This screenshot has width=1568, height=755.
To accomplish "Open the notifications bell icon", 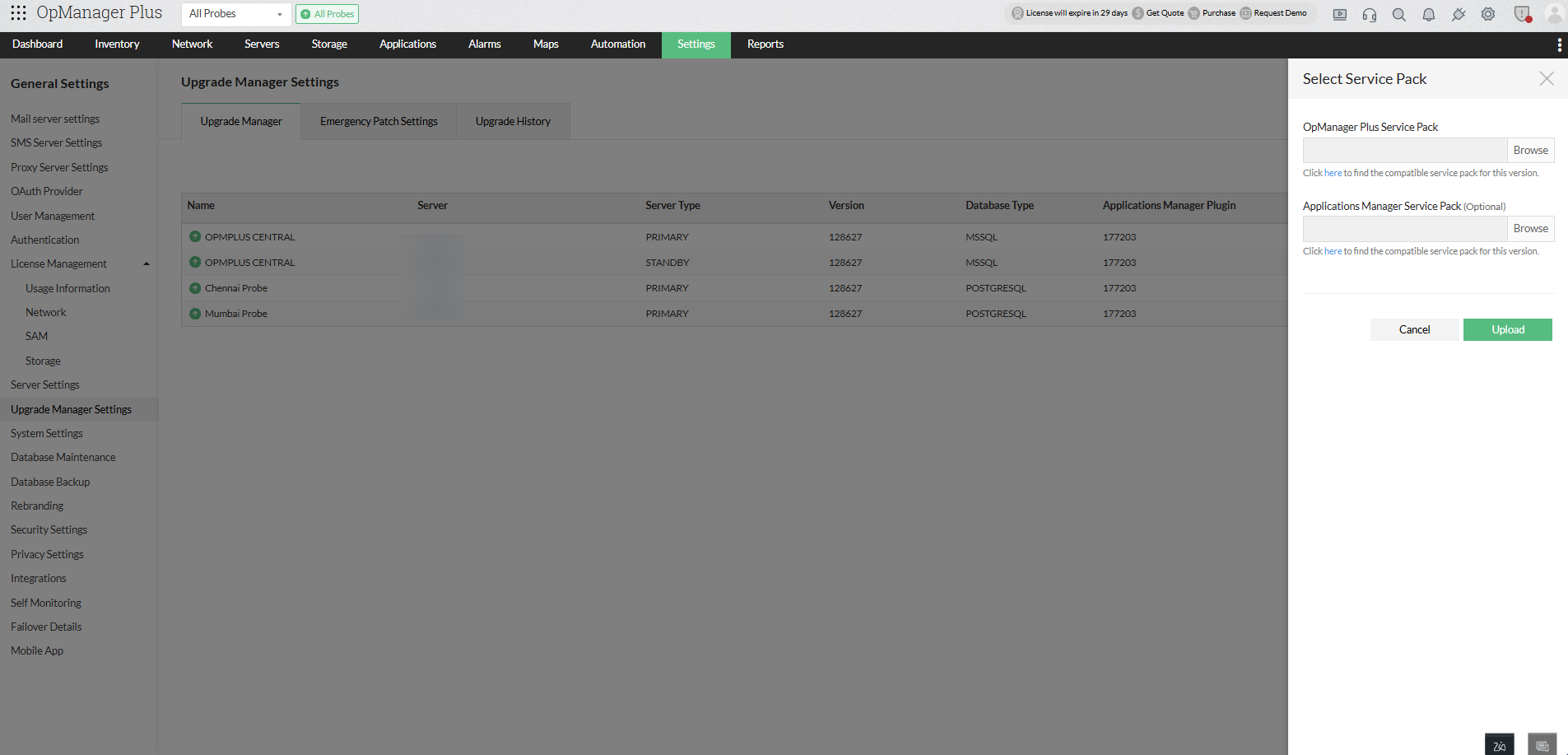I will point(1429,14).
